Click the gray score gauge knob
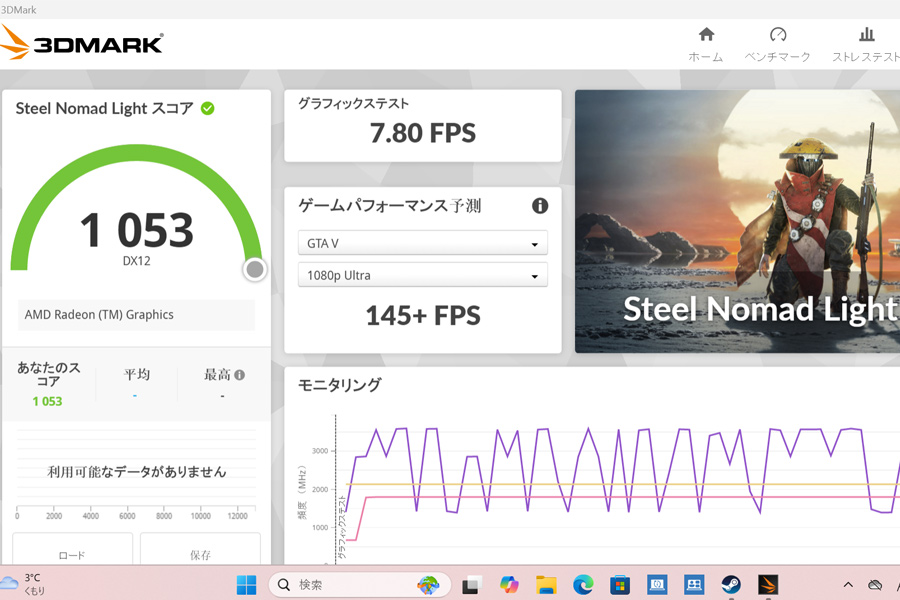 [255, 269]
